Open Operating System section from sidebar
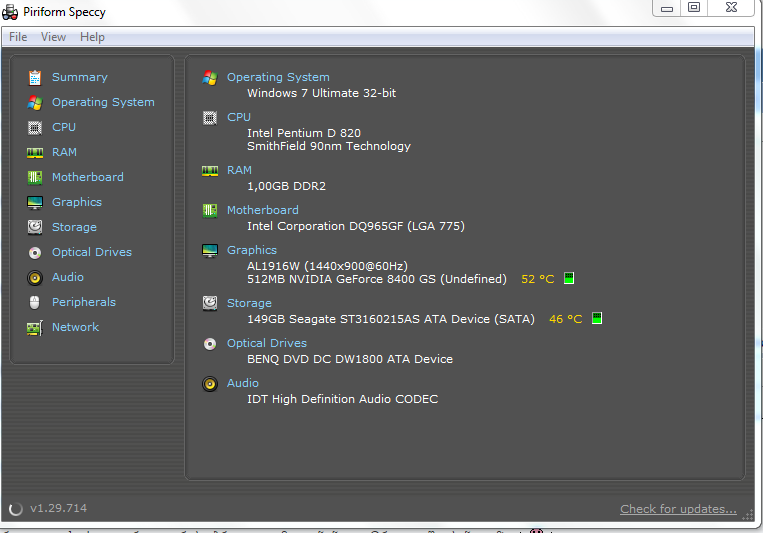 click(x=103, y=102)
